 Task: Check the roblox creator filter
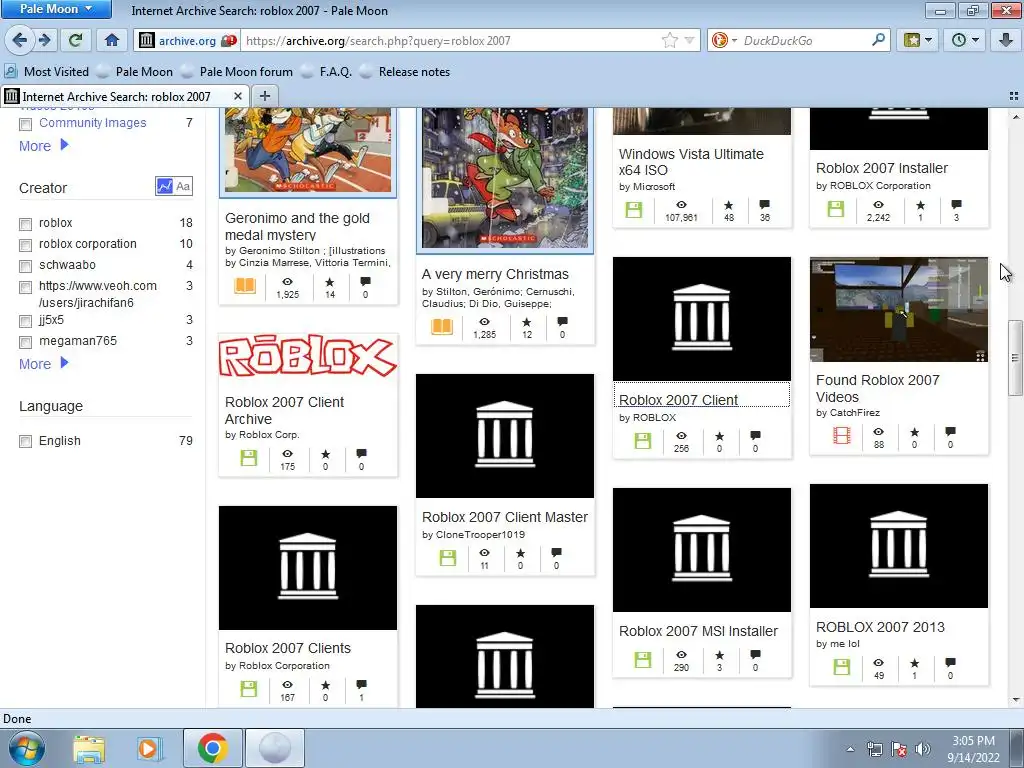point(25,224)
